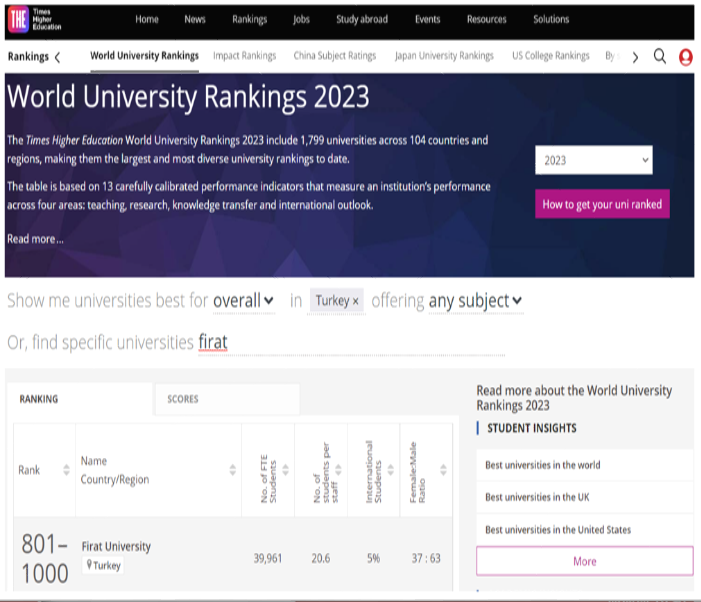Click the 37 : 63 ratio value
The width and height of the screenshot is (701, 602).
point(426,558)
